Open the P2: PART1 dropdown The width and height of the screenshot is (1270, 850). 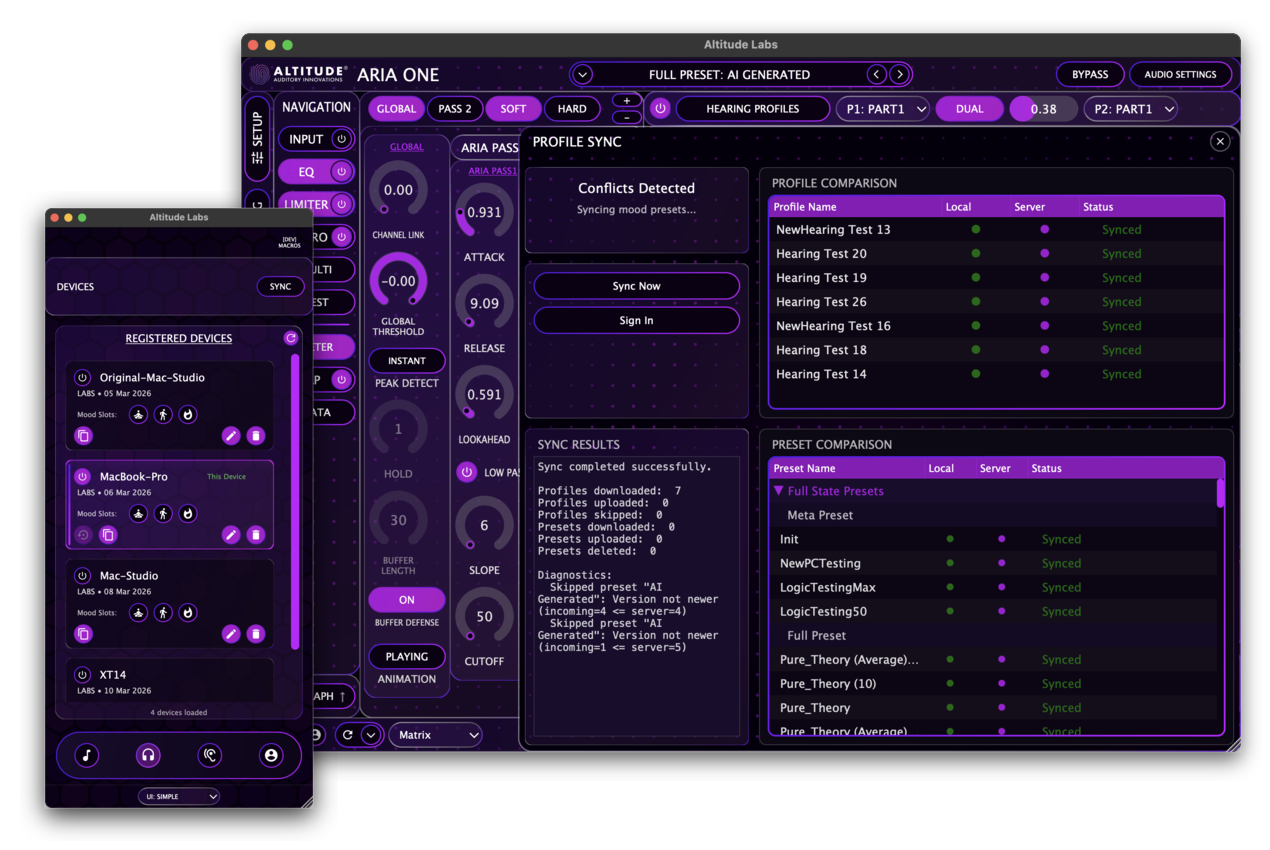[1131, 109]
